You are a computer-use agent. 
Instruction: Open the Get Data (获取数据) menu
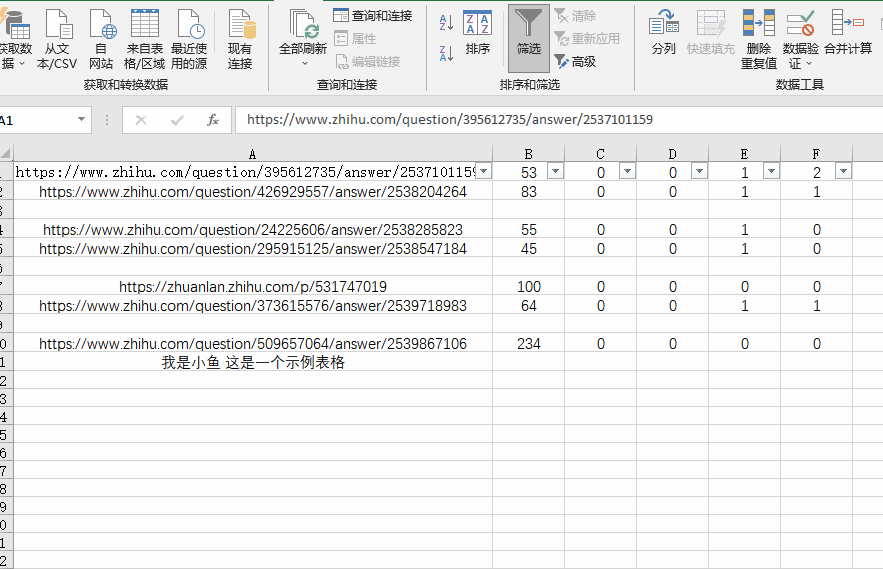(x=15, y=39)
